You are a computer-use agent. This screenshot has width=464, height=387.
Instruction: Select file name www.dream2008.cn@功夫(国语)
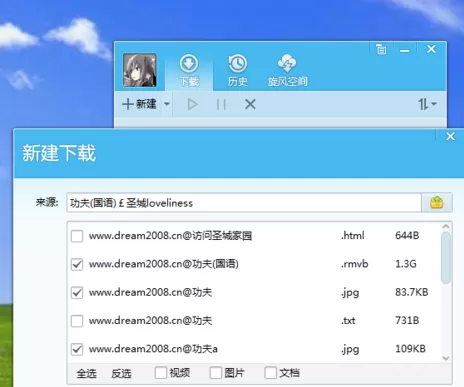tap(164, 264)
